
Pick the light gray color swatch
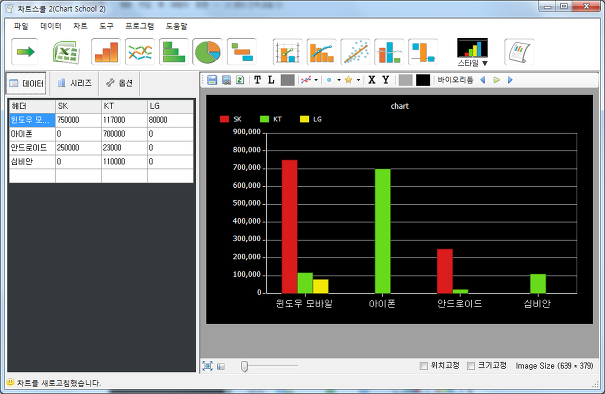[406, 80]
